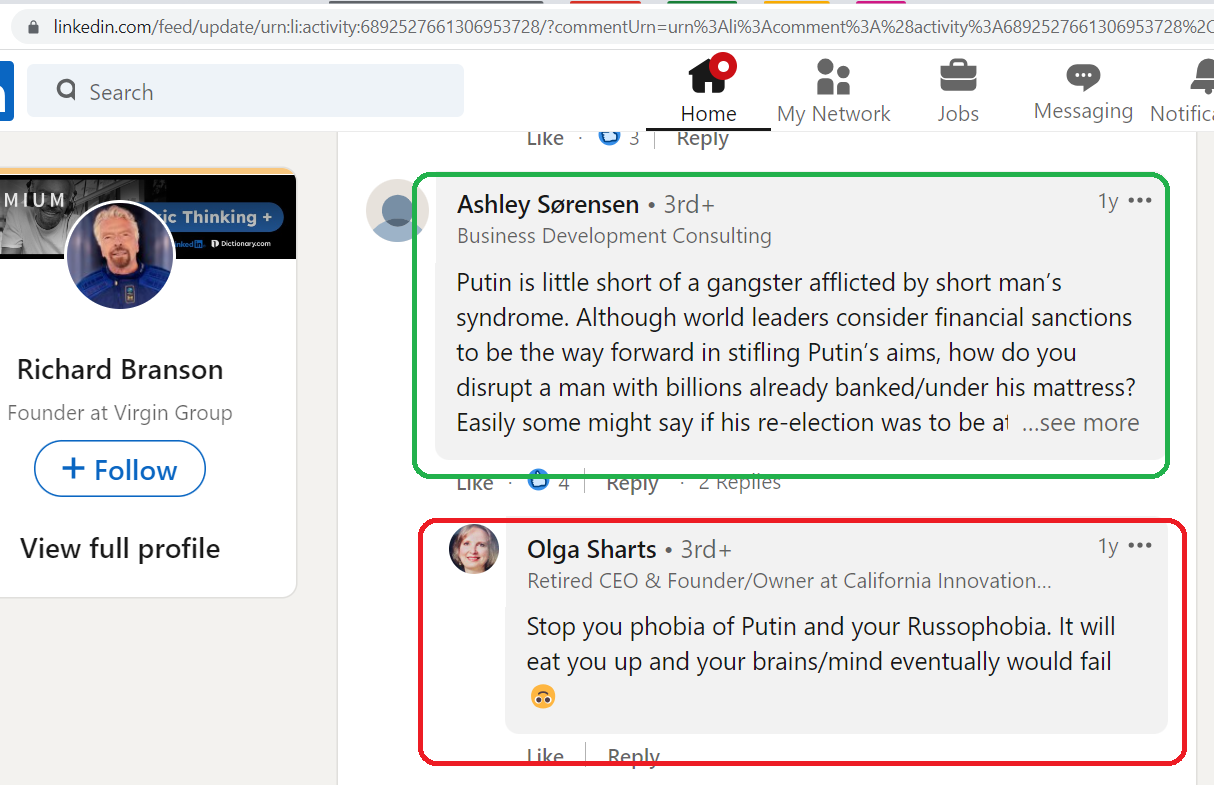The width and height of the screenshot is (1214, 785).
Task: Like Olga Sharts' reply
Action: (x=545, y=756)
